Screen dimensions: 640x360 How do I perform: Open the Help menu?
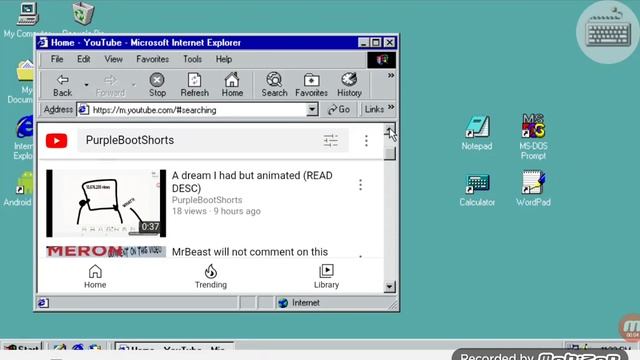point(224,59)
